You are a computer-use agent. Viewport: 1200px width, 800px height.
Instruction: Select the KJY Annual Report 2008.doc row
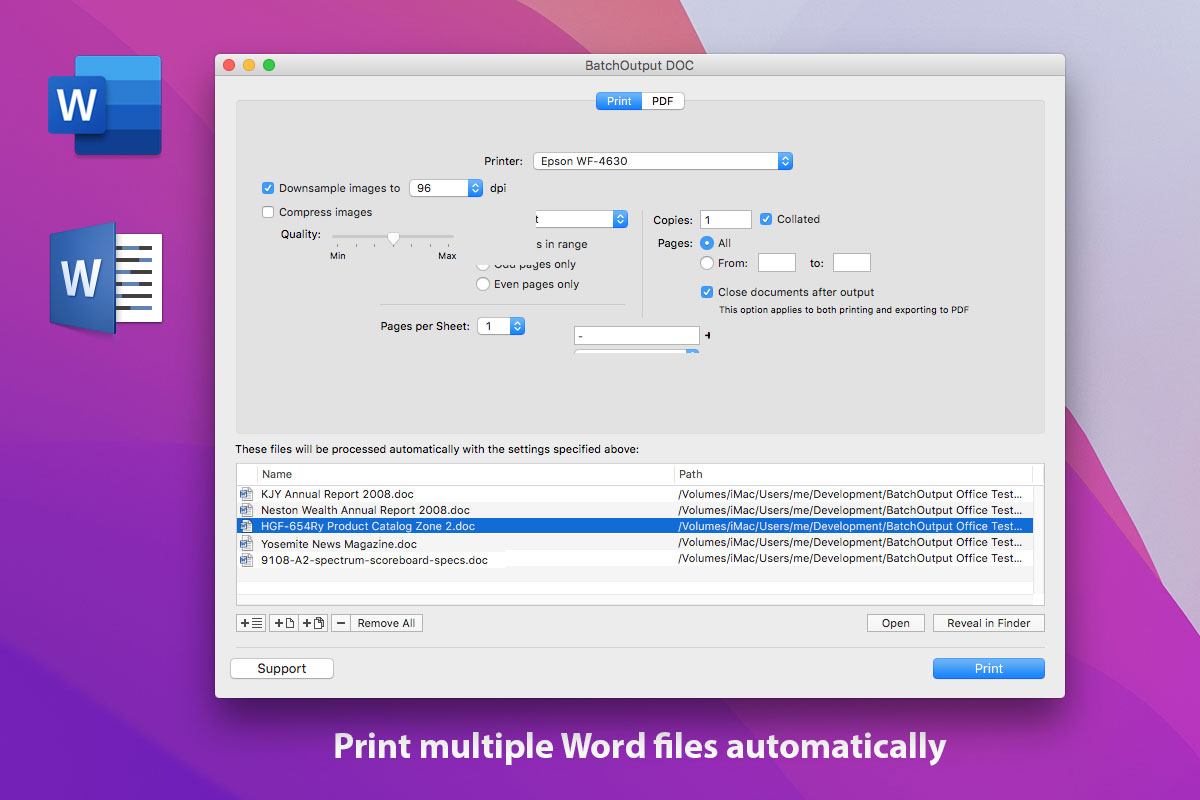click(635, 494)
